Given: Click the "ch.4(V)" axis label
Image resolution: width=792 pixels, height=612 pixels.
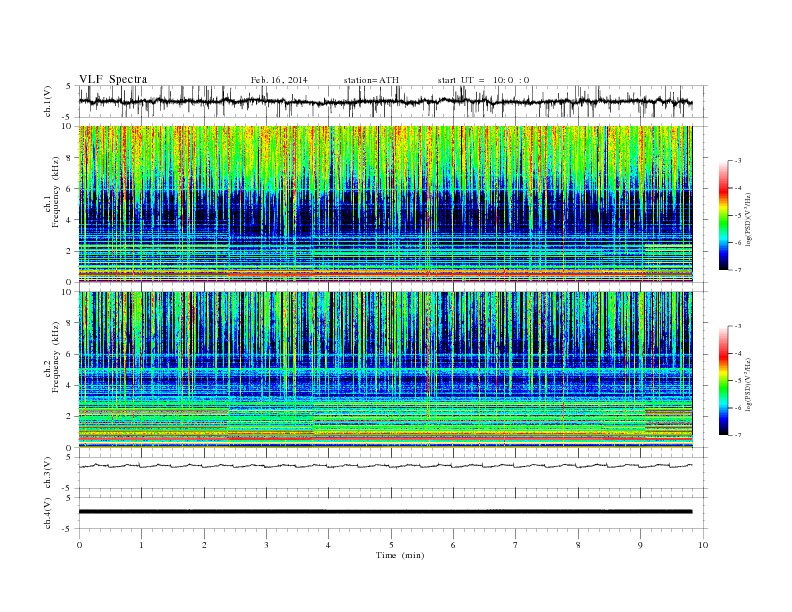Looking at the screenshot, I should pos(48,513).
